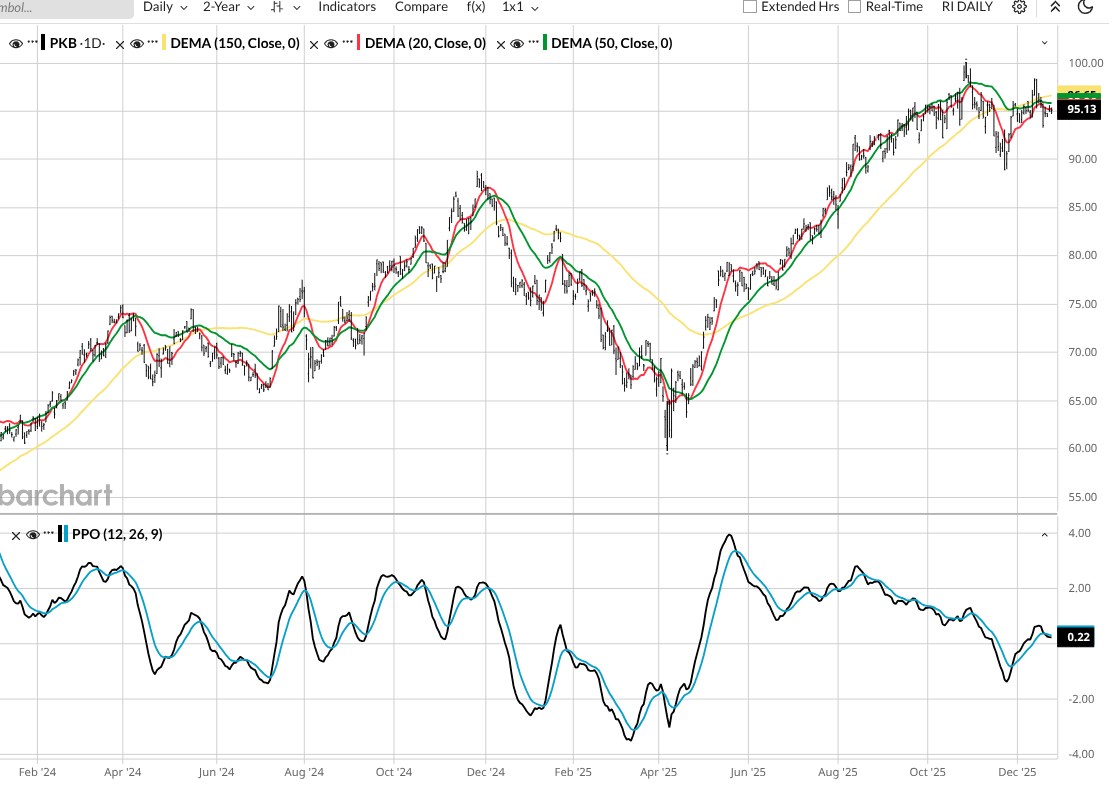
Task: Click the Aug '25 date label
Action: [x=837, y=772]
